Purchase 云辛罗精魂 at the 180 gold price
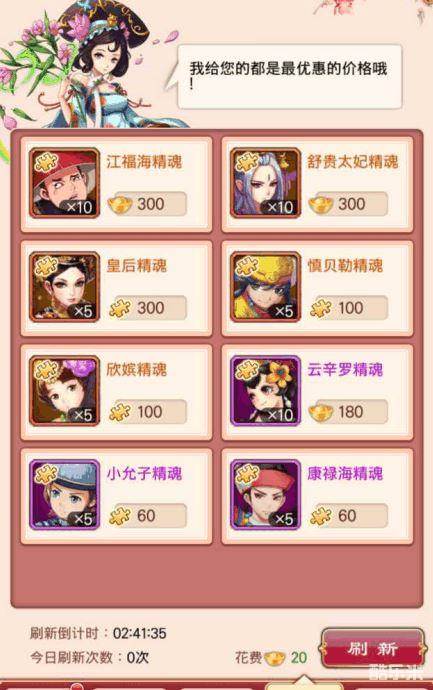433x690 pixels. pos(348,412)
